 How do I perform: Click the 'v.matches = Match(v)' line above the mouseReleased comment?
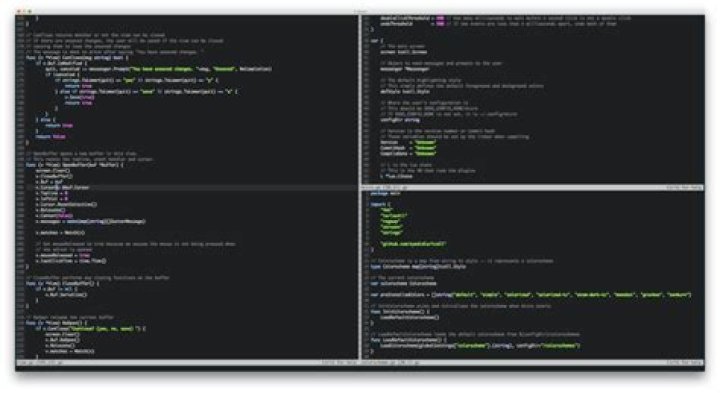[x=60, y=233]
